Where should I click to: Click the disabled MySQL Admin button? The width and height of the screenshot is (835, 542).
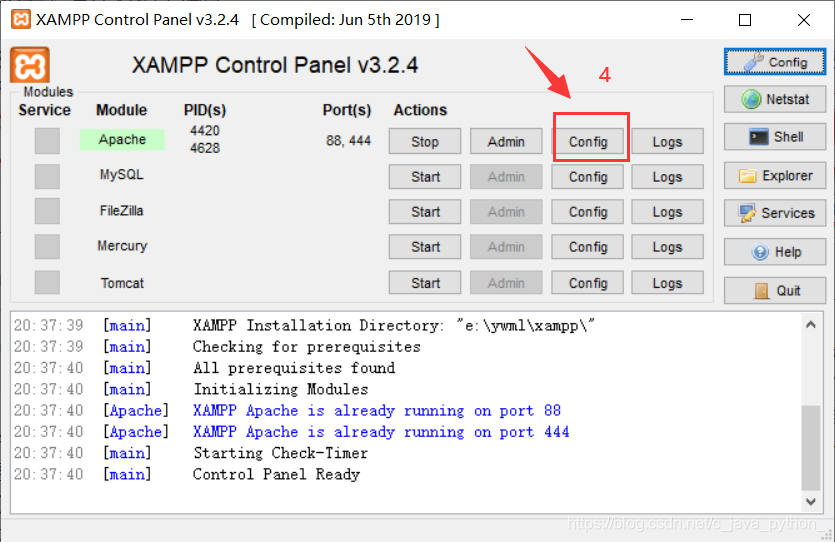(506, 176)
